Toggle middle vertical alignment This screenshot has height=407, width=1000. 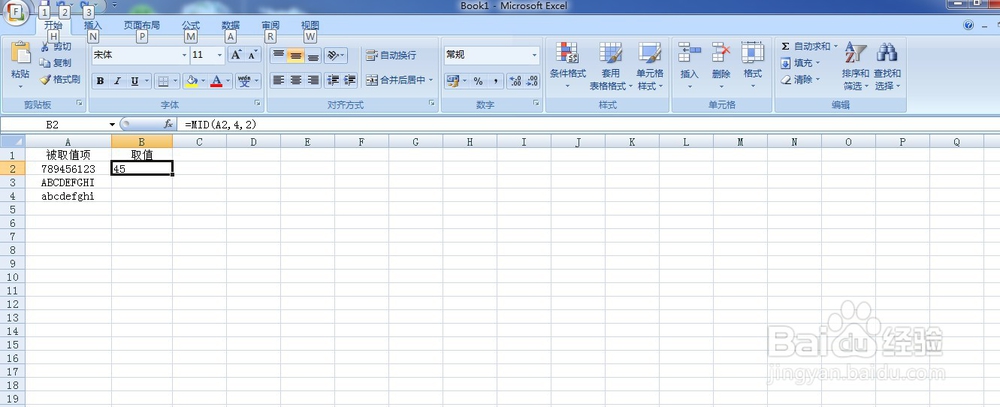click(295, 55)
